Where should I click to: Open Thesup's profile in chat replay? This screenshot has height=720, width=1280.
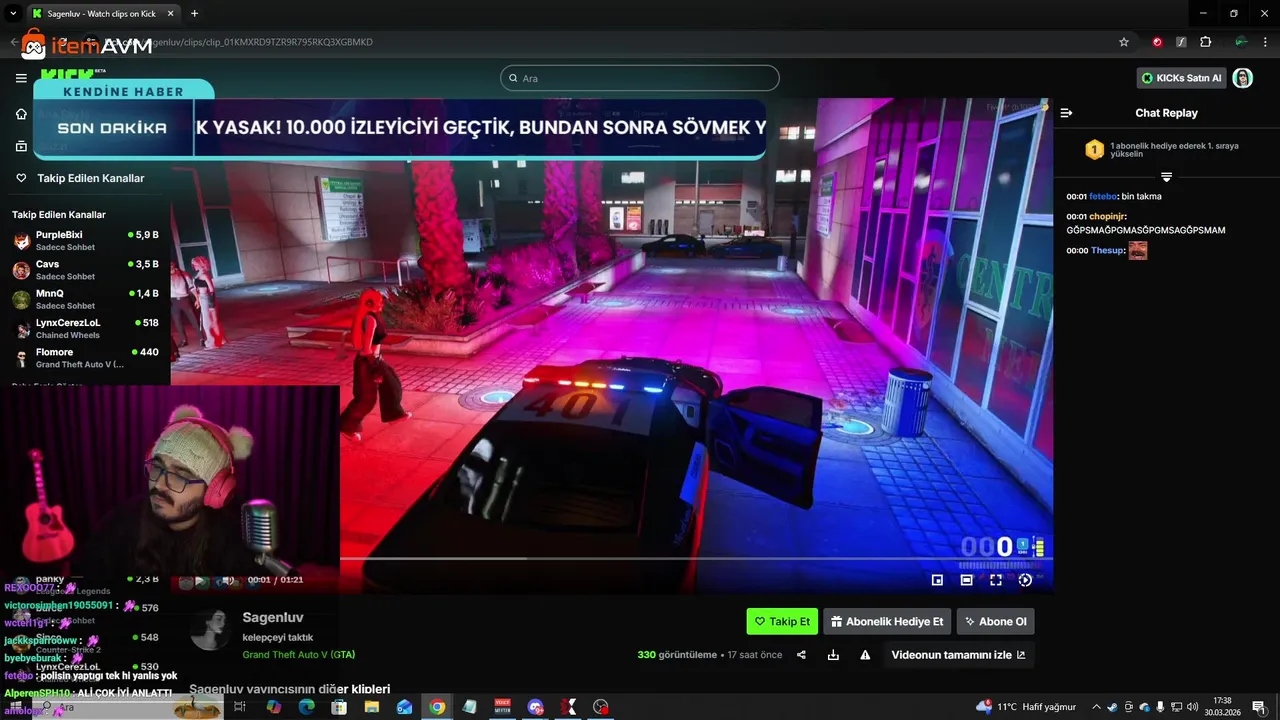[x=1107, y=251]
